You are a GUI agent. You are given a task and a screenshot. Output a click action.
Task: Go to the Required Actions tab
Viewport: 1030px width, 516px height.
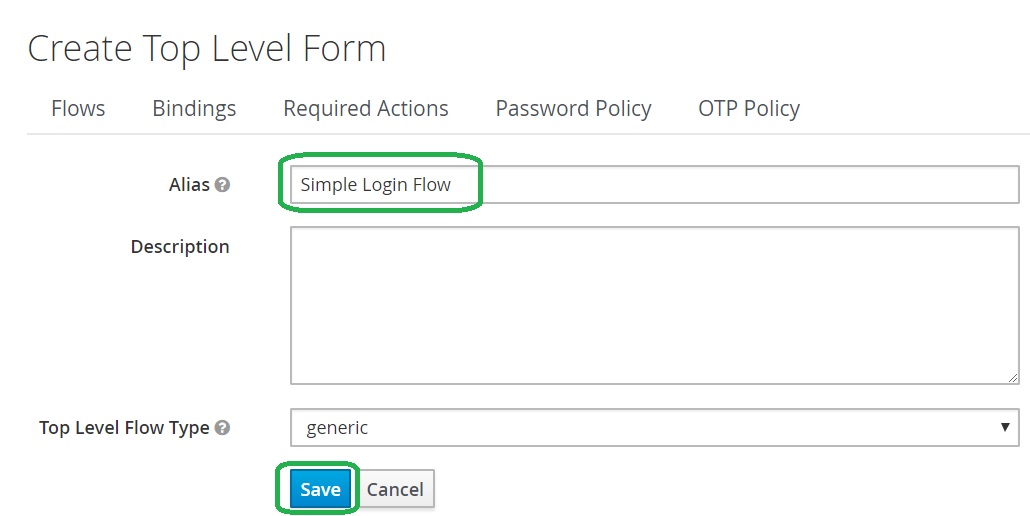point(365,109)
